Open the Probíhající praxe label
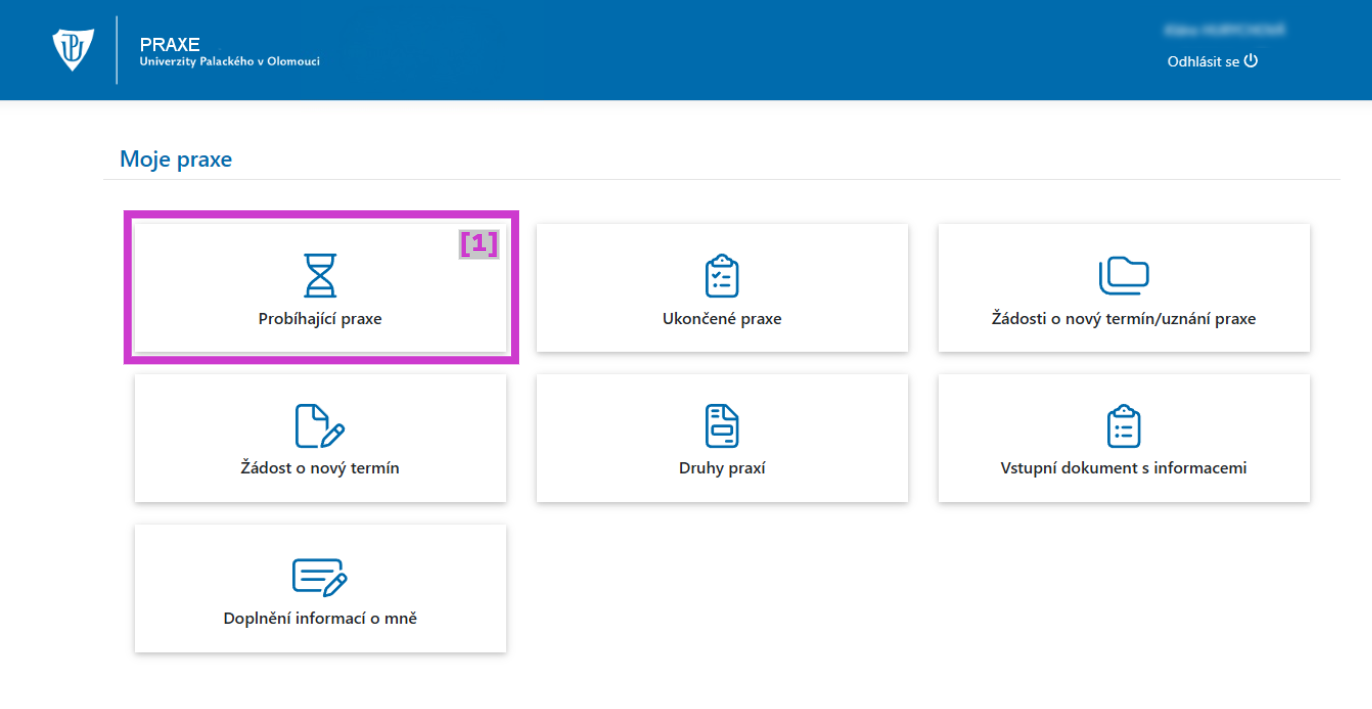The image size is (1372, 709). [320, 320]
